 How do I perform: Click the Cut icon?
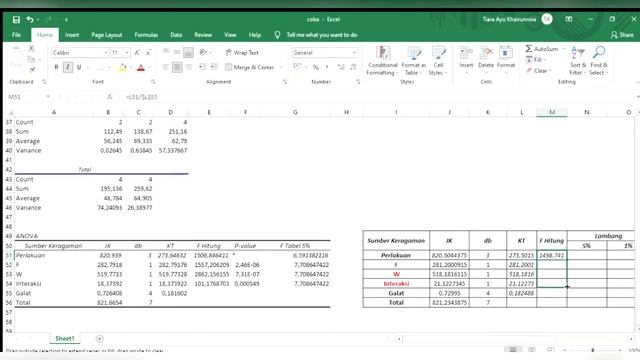click(x=31, y=49)
